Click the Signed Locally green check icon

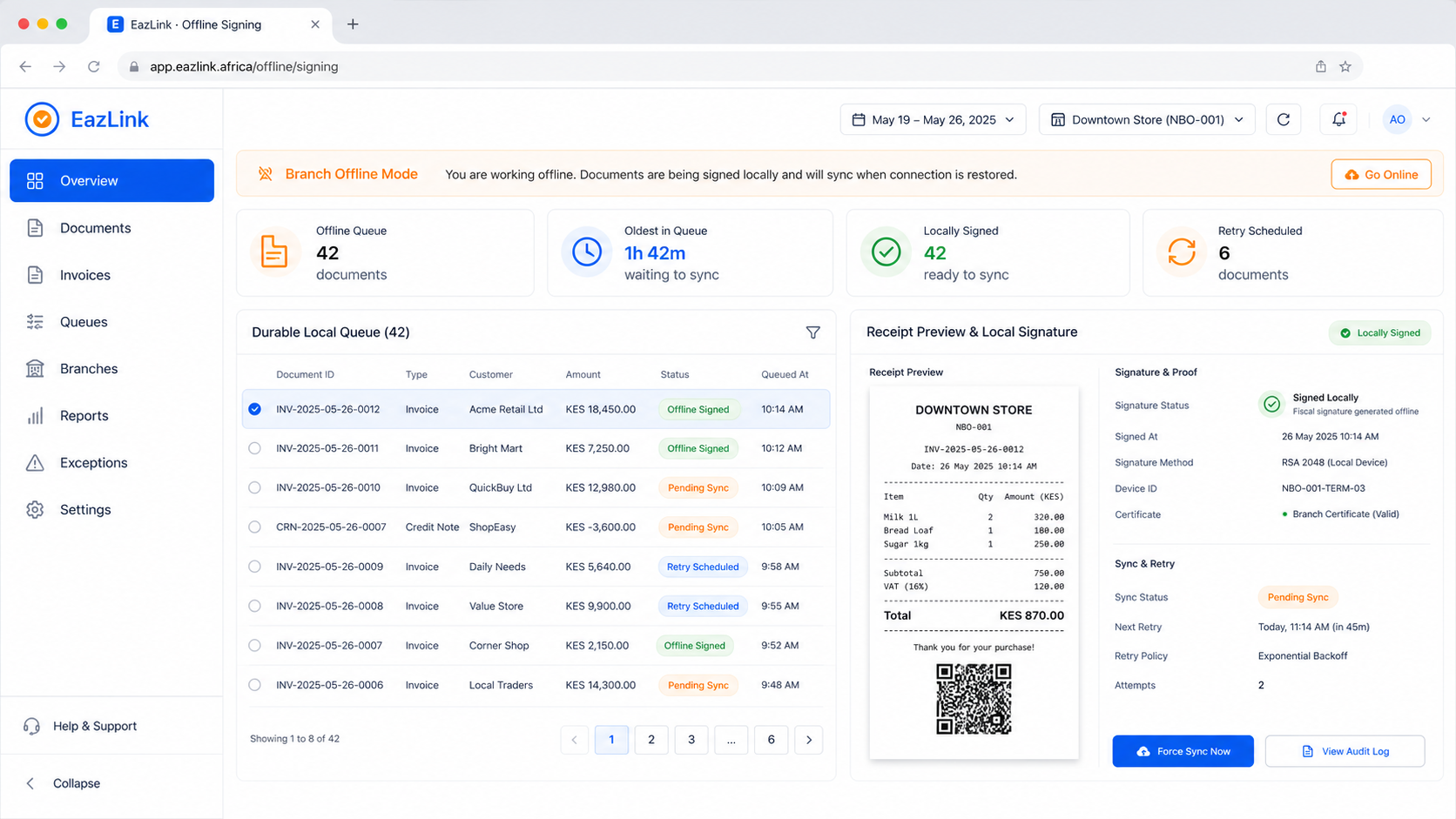click(x=1272, y=404)
